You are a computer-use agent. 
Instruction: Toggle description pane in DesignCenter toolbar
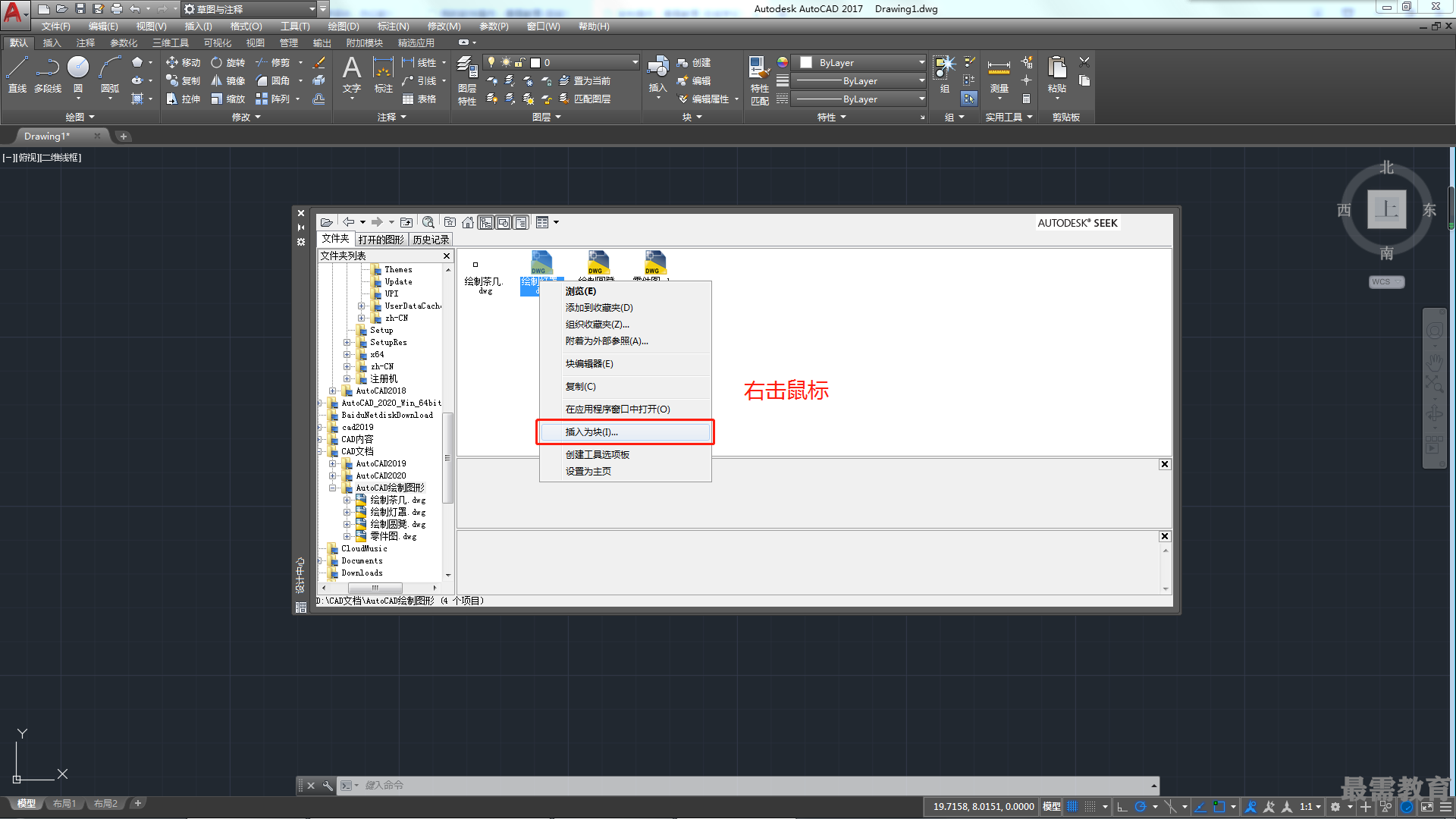click(521, 222)
